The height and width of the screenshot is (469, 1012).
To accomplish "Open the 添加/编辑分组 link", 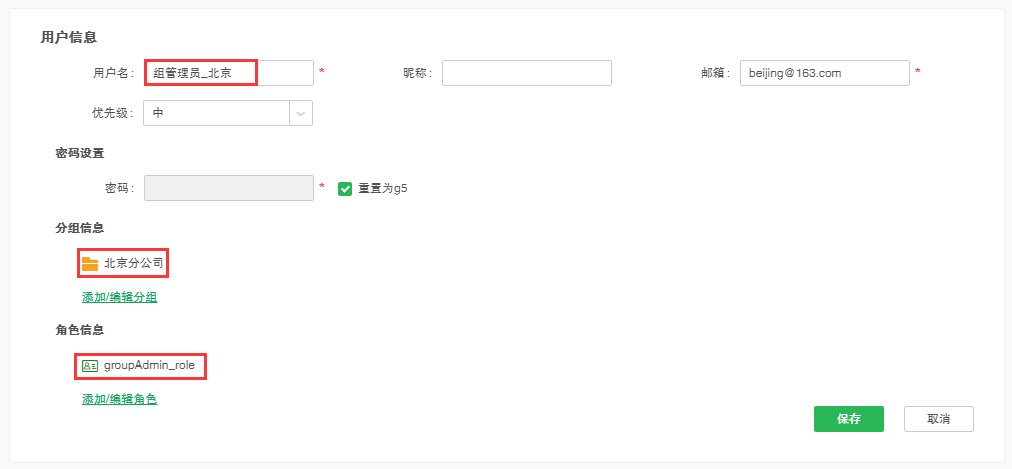I will [x=119, y=297].
